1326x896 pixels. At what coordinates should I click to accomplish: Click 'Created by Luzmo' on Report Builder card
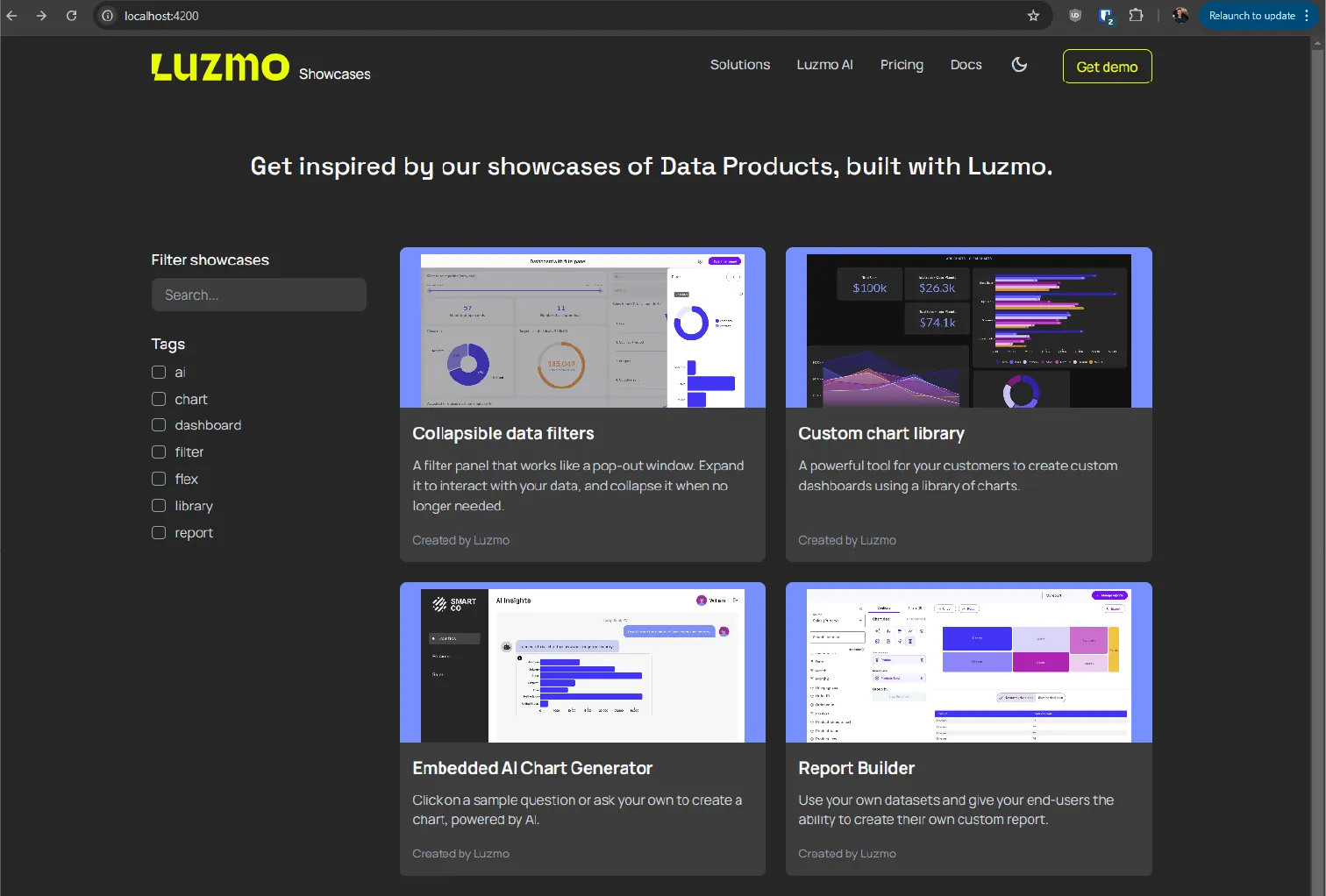click(x=847, y=853)
